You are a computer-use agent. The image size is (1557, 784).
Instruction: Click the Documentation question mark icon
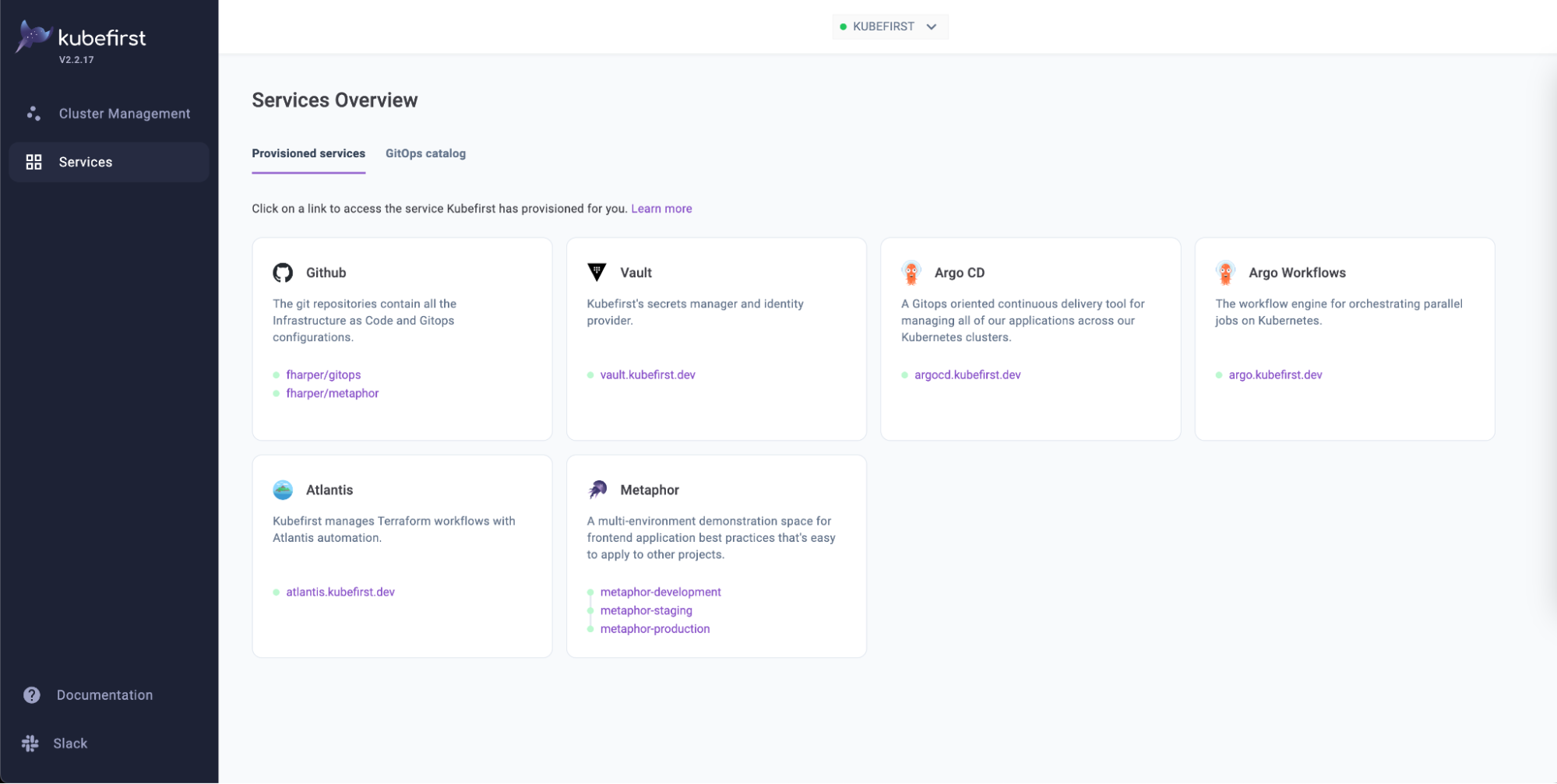[32, 695]
